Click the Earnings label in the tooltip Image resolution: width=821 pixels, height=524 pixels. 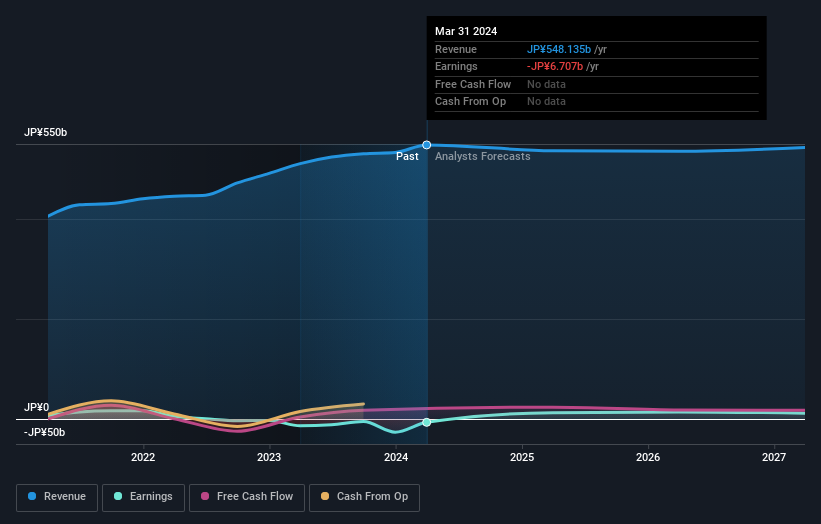(x=456, y=66)
